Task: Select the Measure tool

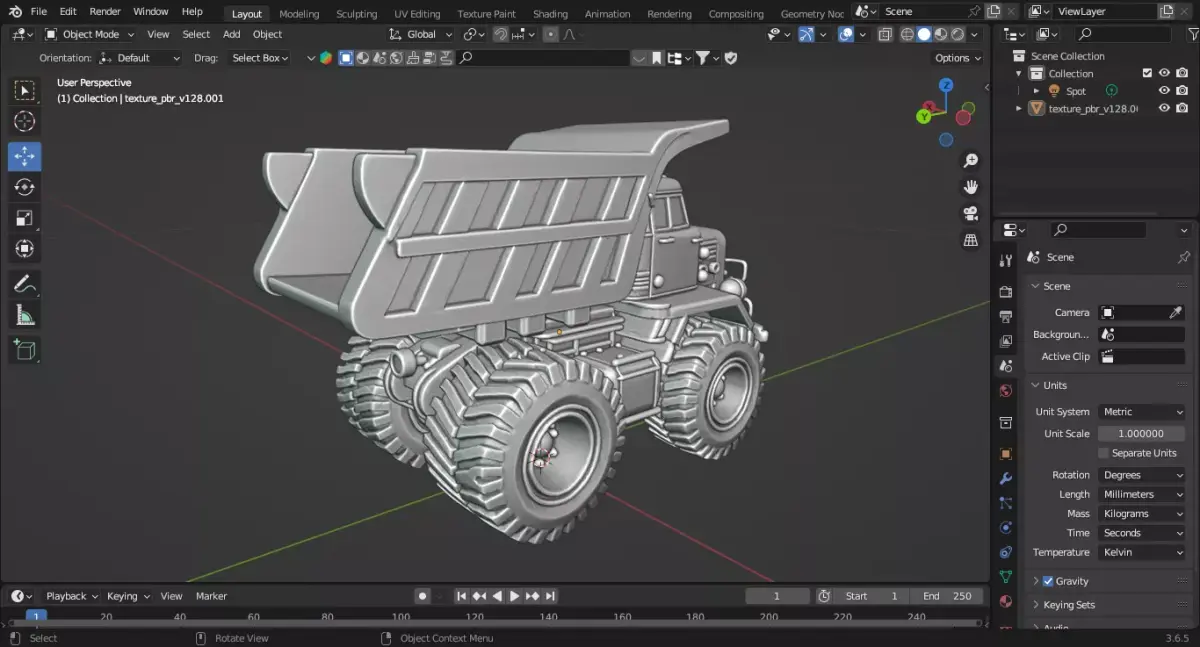Action: point(25,315)
